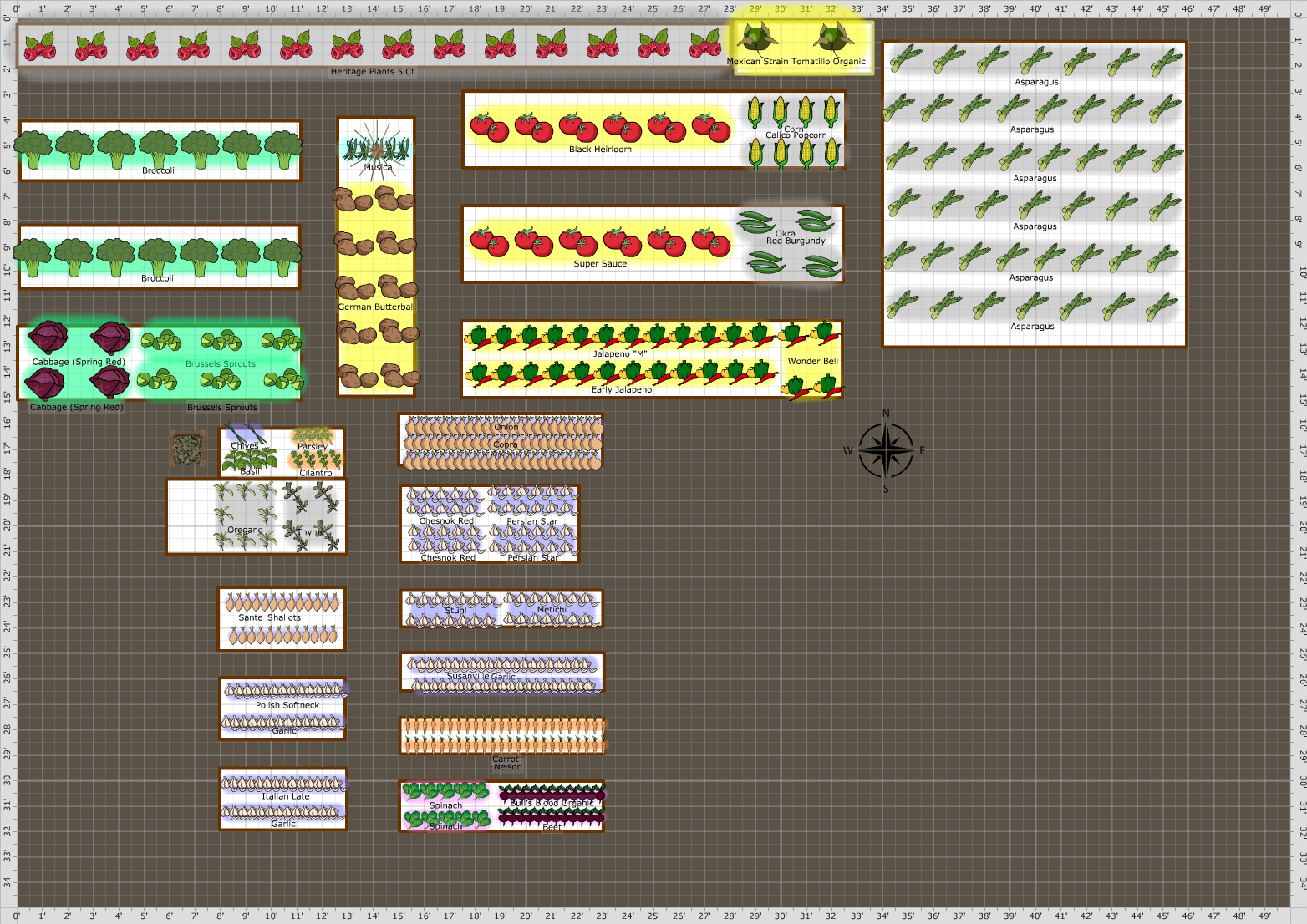Image resolution: width=1307 pixels, height=924 pixels.
Task: Click the 'Nelson' carrot label
Action: pyautogui.click(x=507, y=767)
